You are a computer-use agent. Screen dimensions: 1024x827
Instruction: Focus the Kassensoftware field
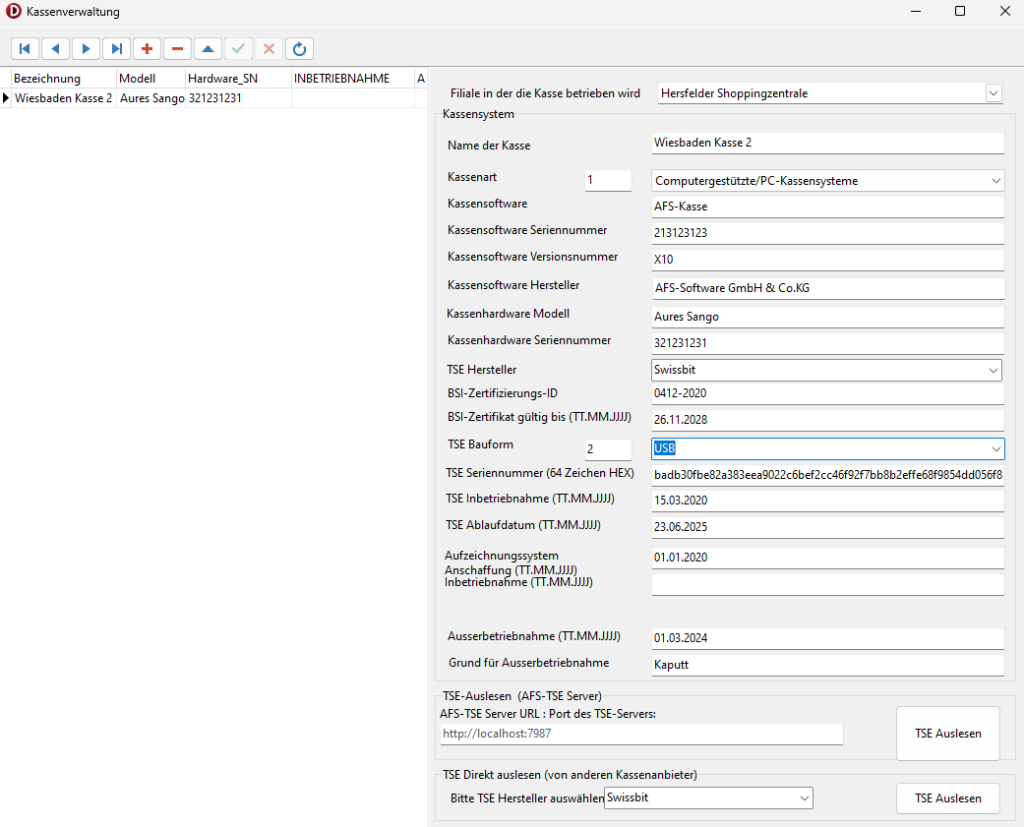tap(827, 207)
